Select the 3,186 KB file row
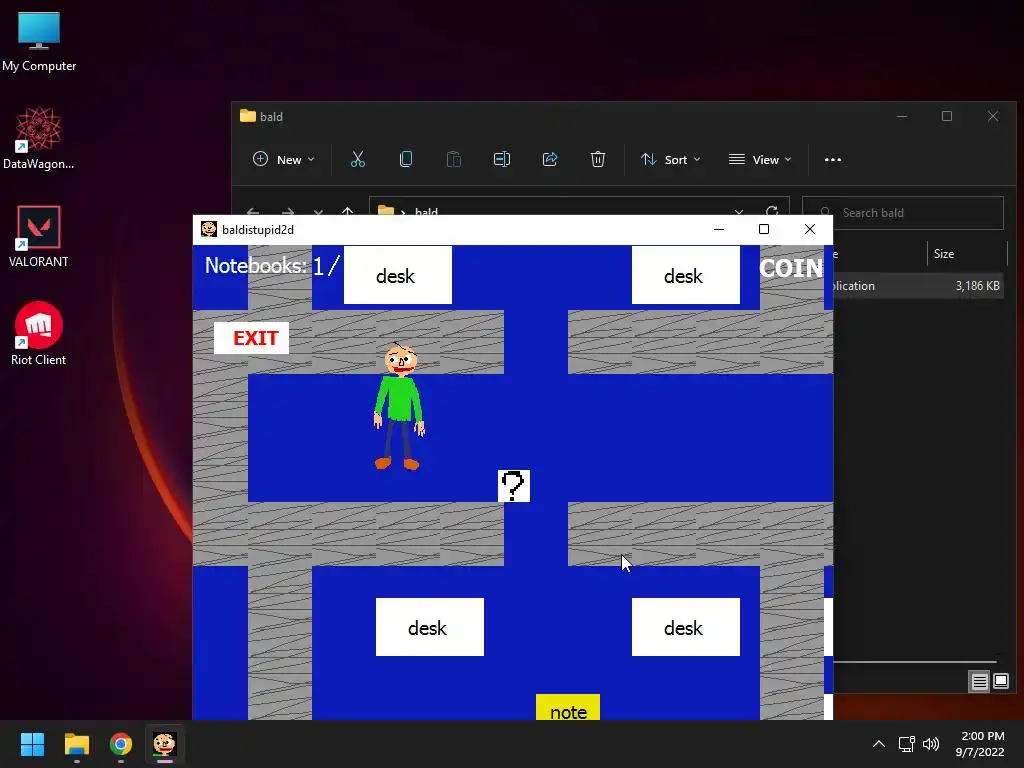 918,286
